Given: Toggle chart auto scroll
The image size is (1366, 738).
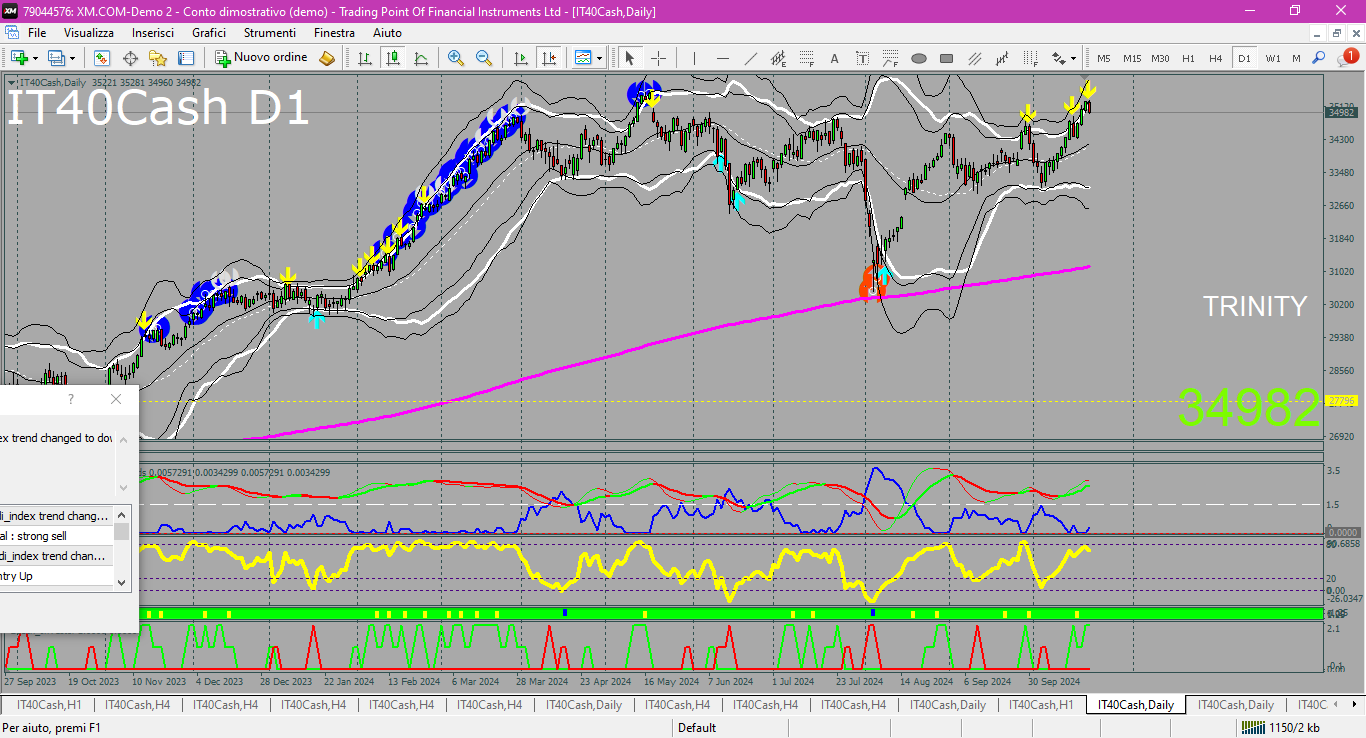Looking at the screenshot, I should click(520, 58).
